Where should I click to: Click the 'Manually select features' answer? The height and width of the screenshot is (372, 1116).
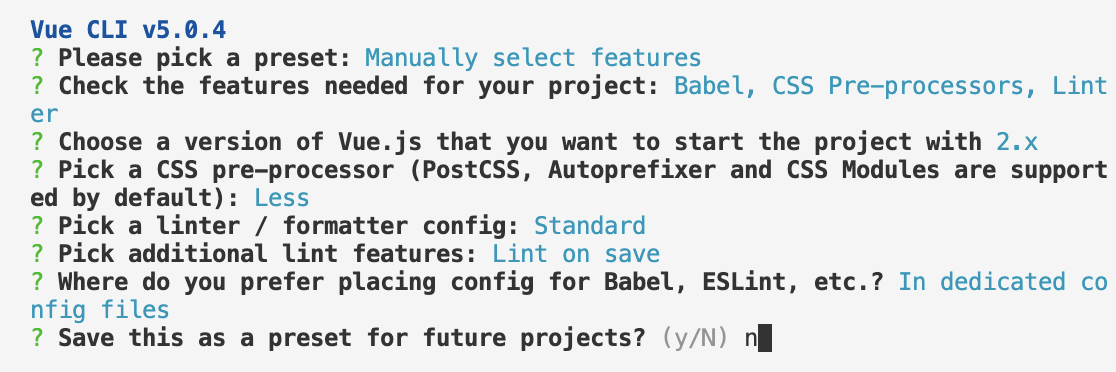click(533, 58)
